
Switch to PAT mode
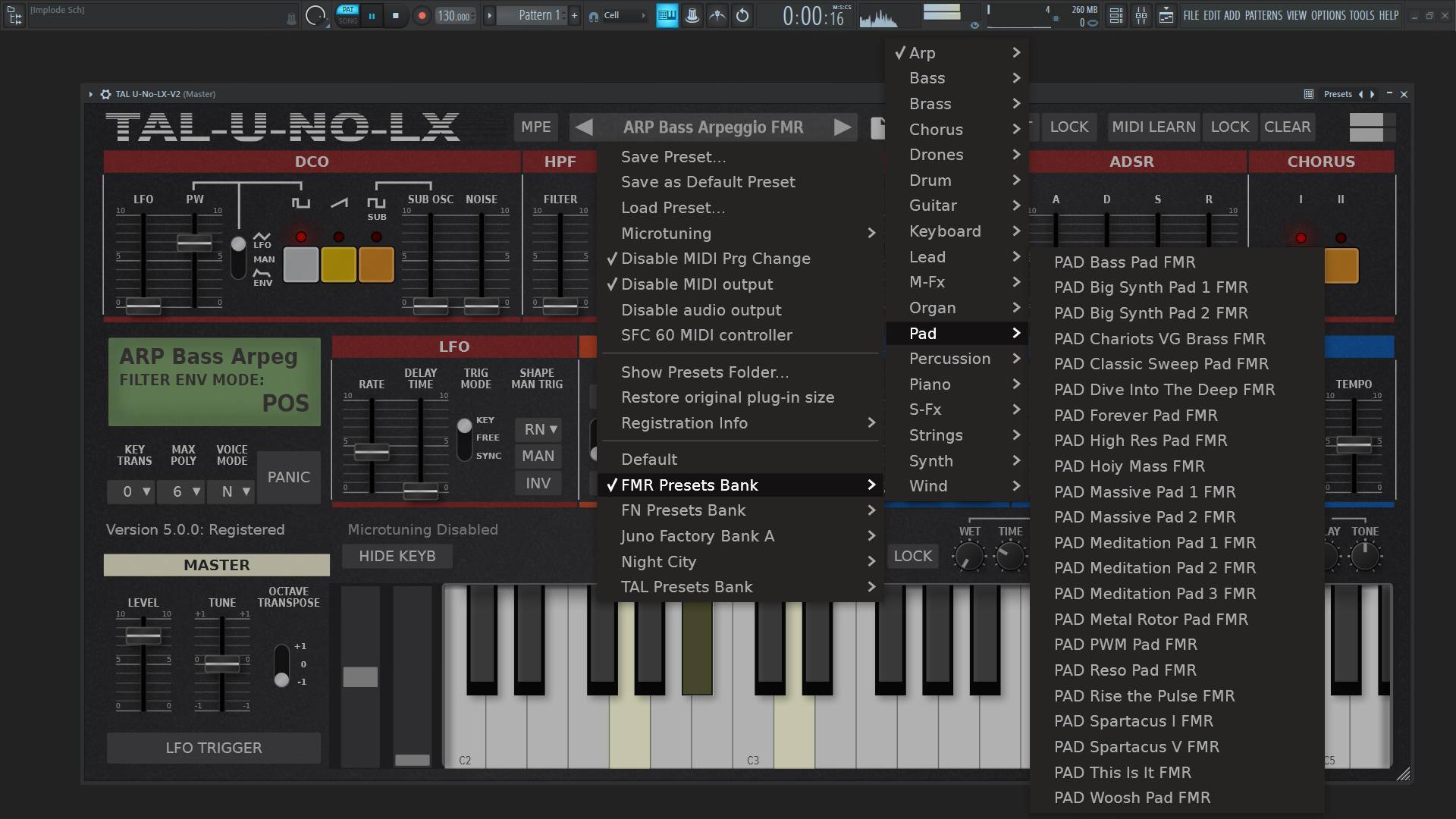[348, 10]
